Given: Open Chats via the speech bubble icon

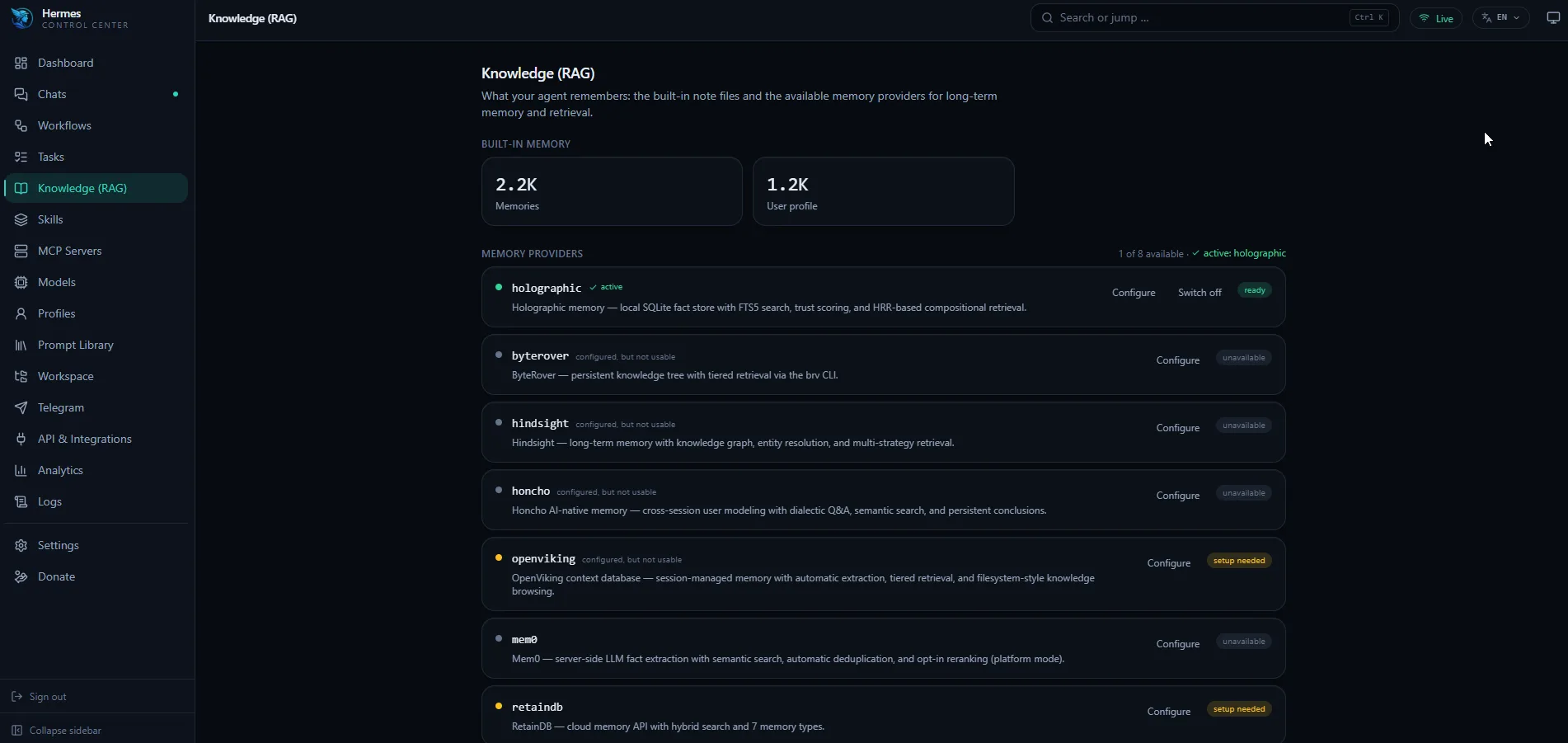Looking at the screenshot, I should tap(21, 94).
